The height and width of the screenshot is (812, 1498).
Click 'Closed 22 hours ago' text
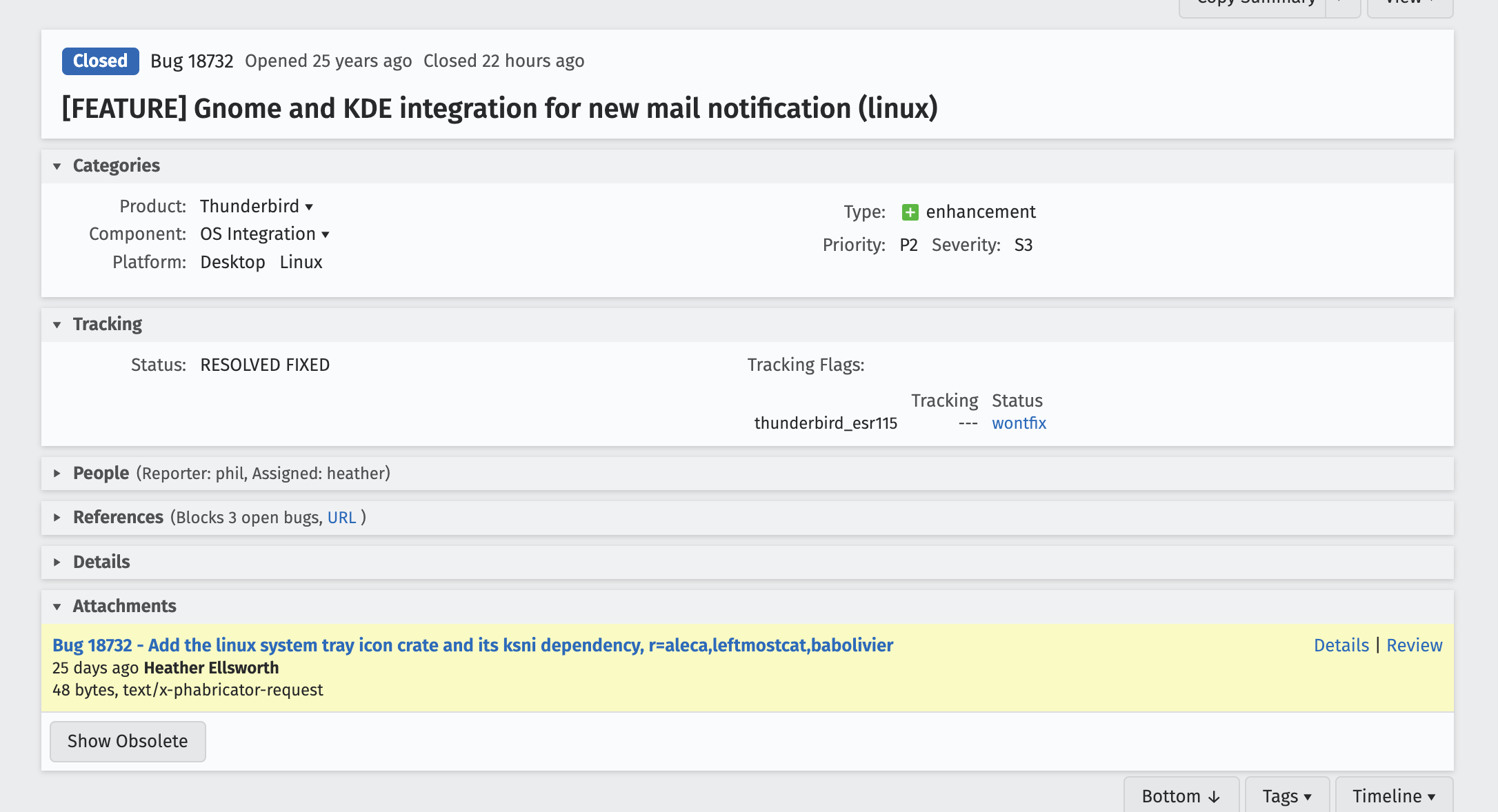point(504,61)
